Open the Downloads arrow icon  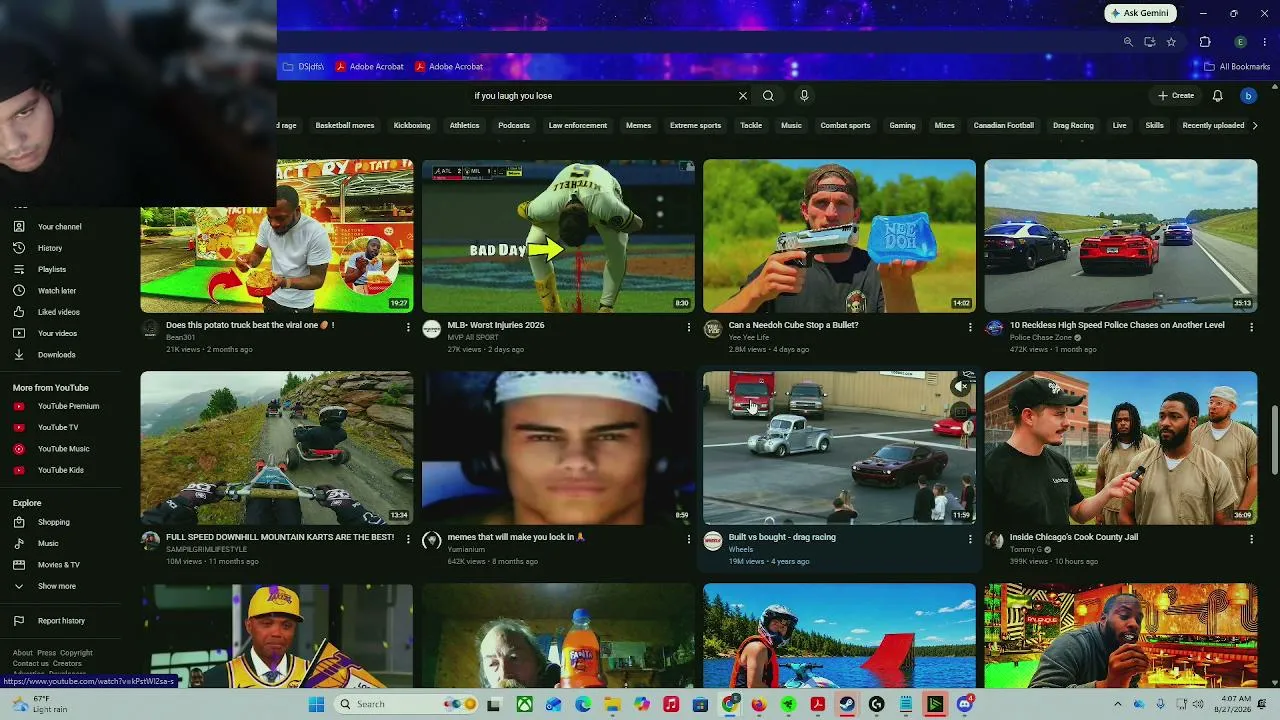tap(18, 354)
